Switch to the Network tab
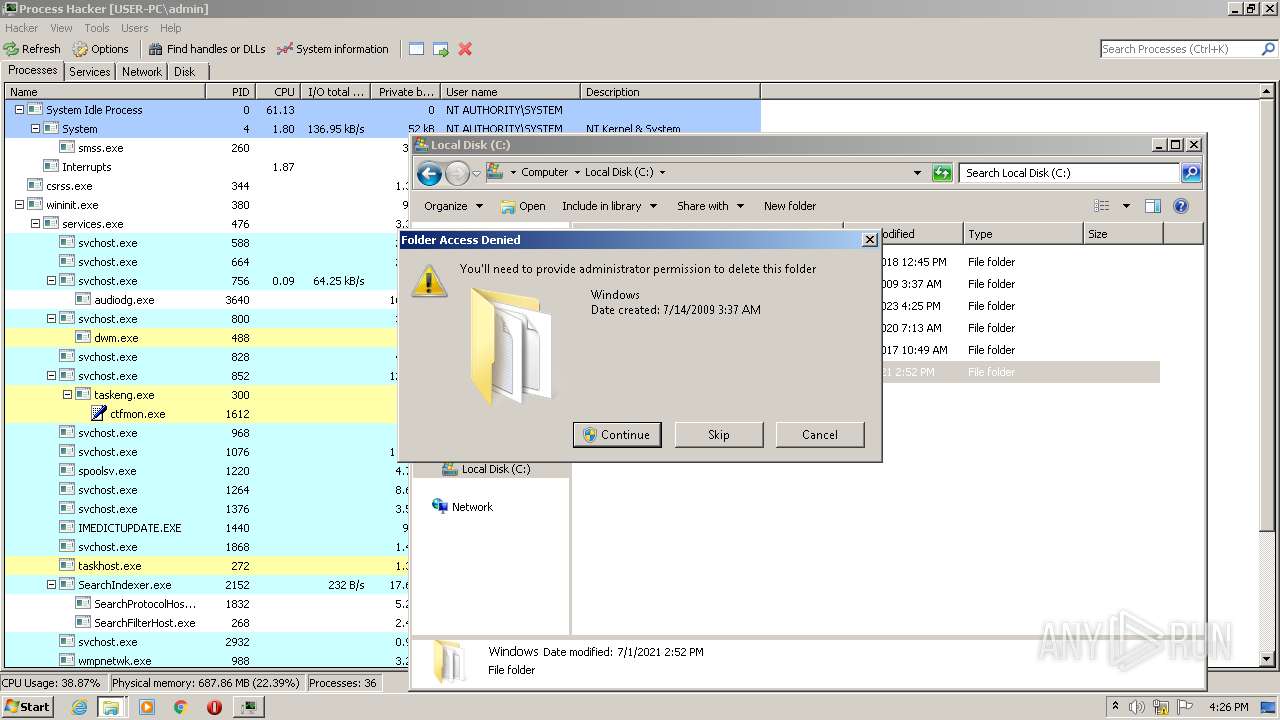The image size is (1280, 720). (142, 72)
